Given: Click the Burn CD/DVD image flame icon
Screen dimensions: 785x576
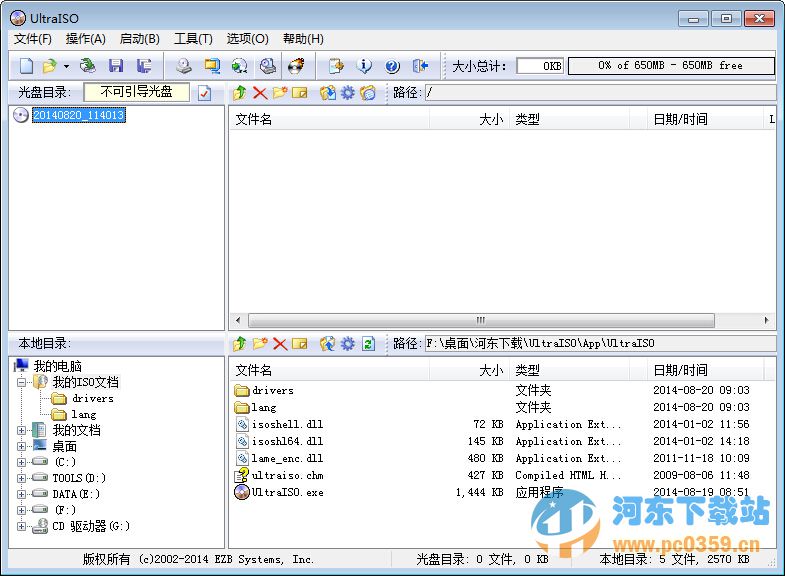Looking at the screenshot, I should [x=296, y=66].
